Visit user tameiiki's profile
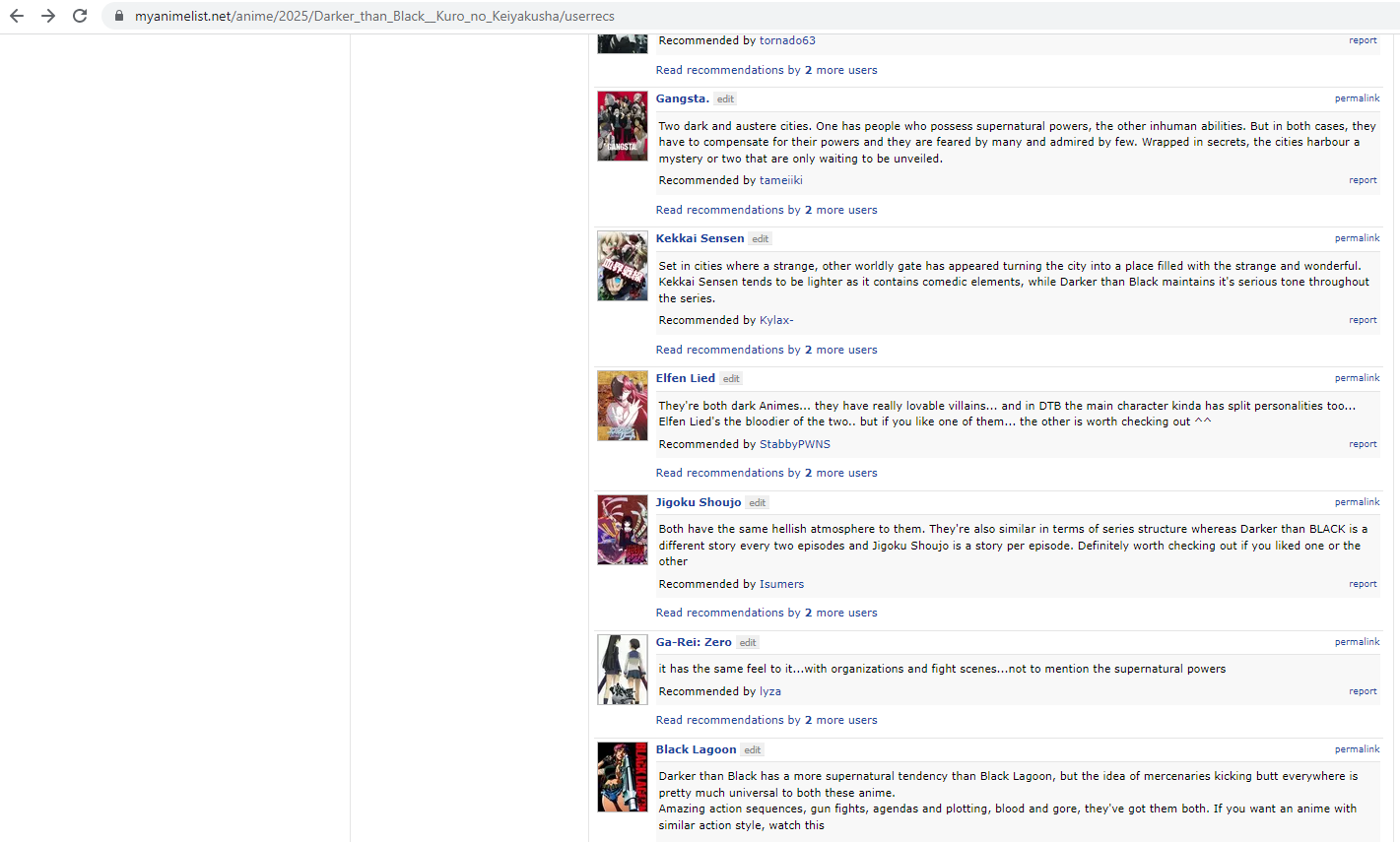Screen dimensions: 1400x842 pos(780,180)
